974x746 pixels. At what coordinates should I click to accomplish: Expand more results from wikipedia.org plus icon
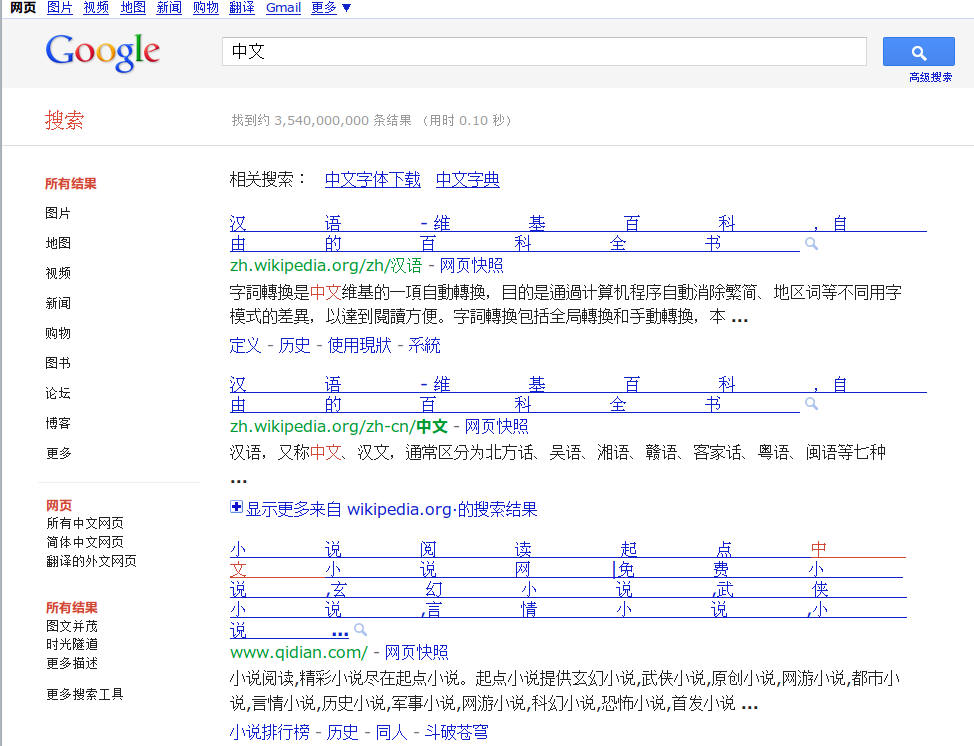tap(236, 507)
